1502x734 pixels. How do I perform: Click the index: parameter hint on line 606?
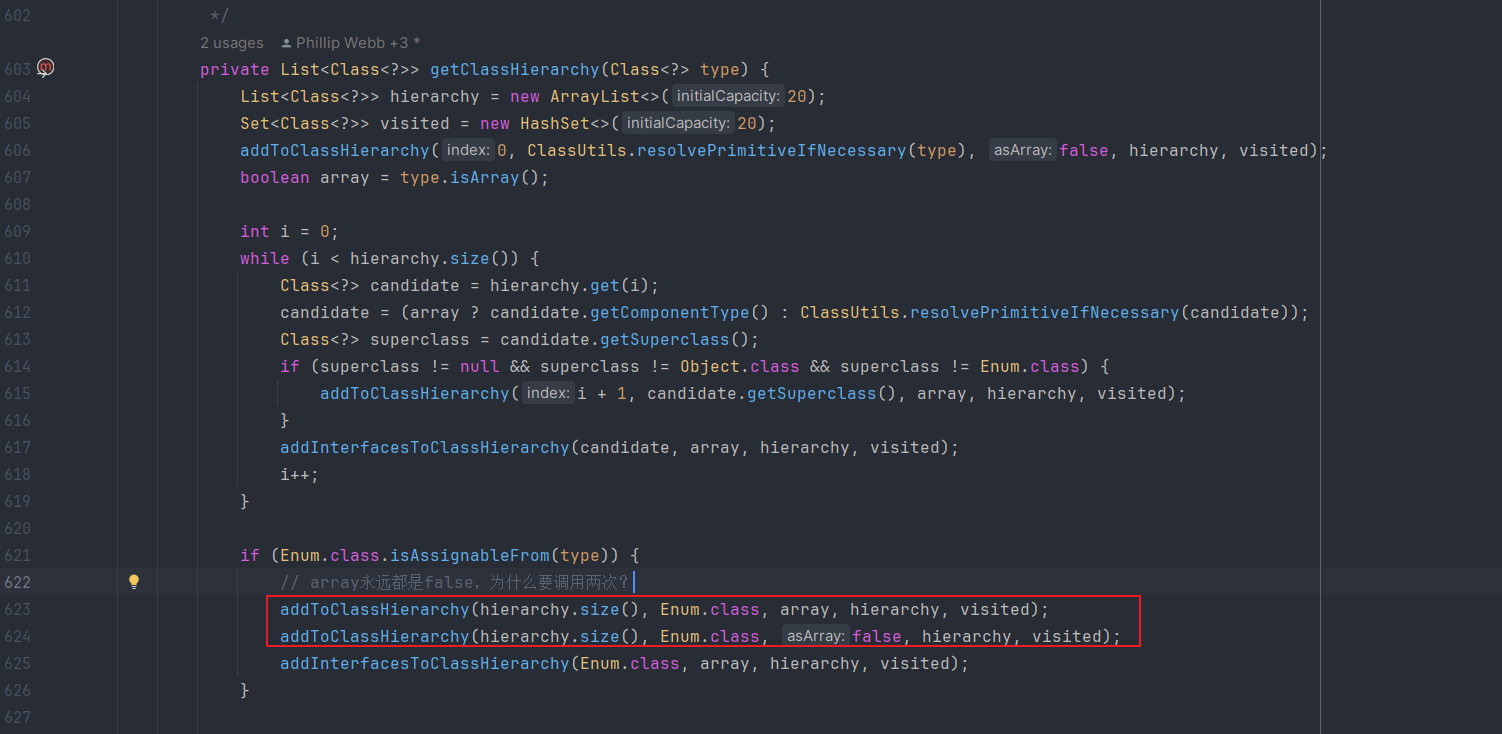click(467, 150)
